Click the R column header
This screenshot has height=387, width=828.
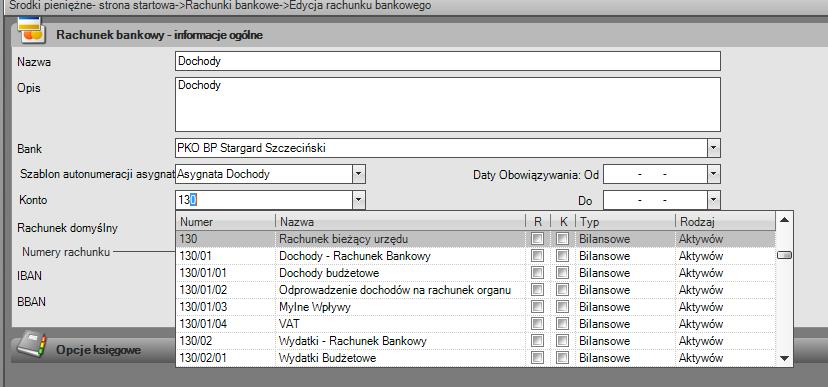tap(538, 221)
